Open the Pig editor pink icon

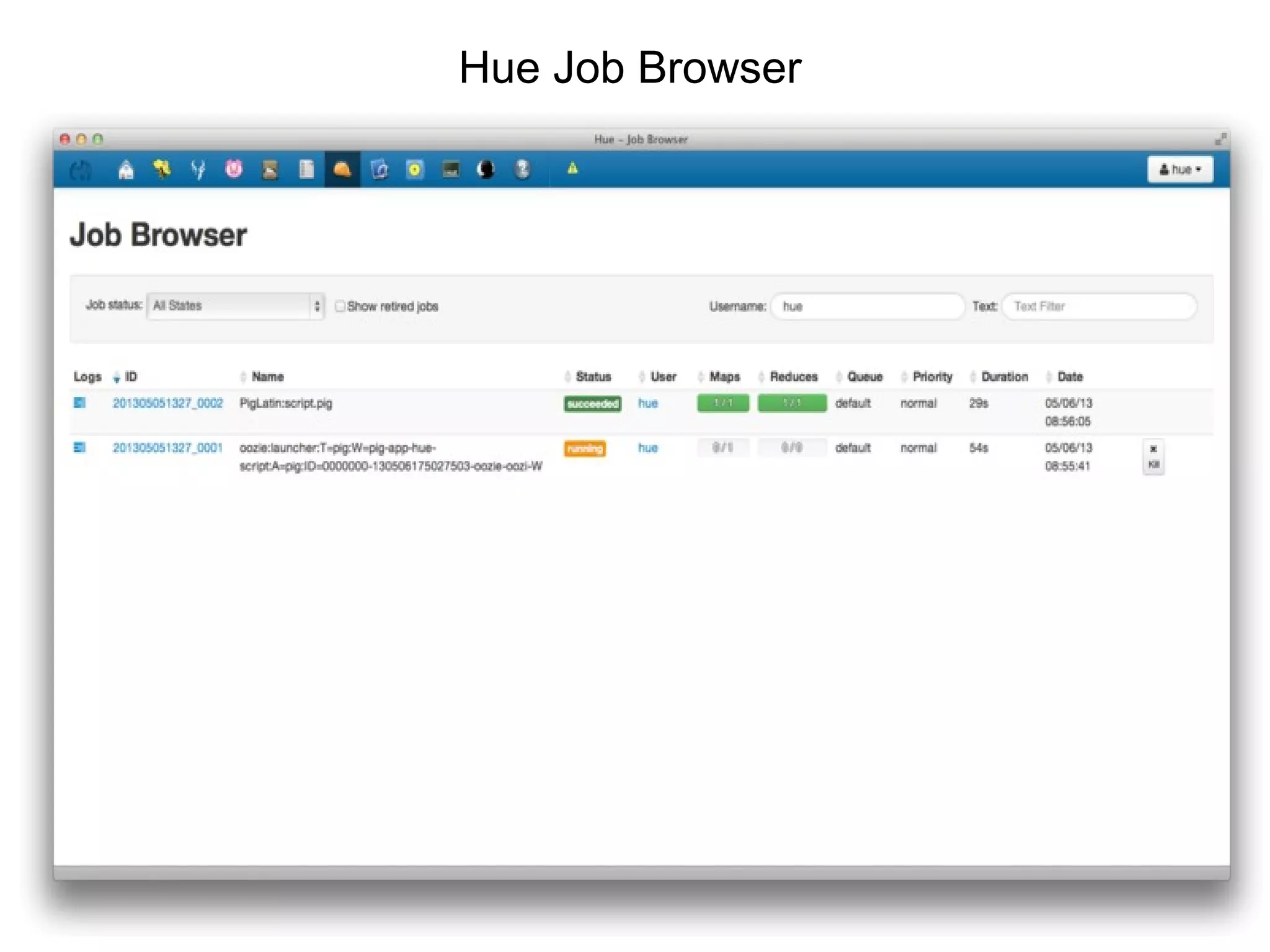tap(234, 169)
